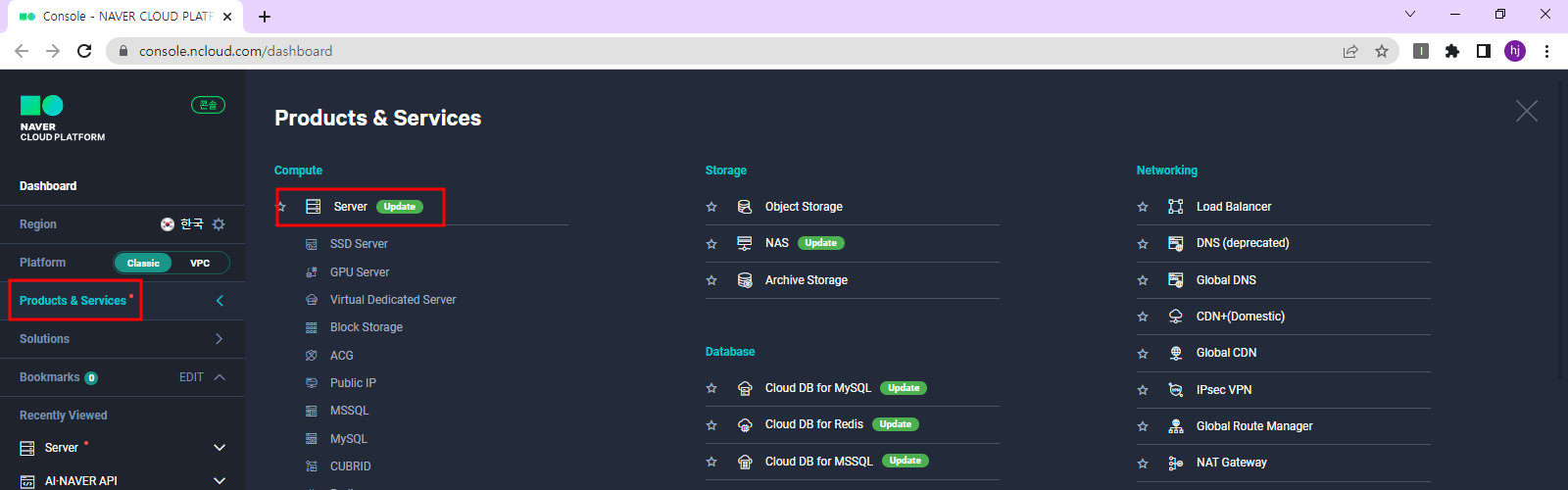Select Classic platform option
Screen dimensions: 1568x490
click(143, 263)
